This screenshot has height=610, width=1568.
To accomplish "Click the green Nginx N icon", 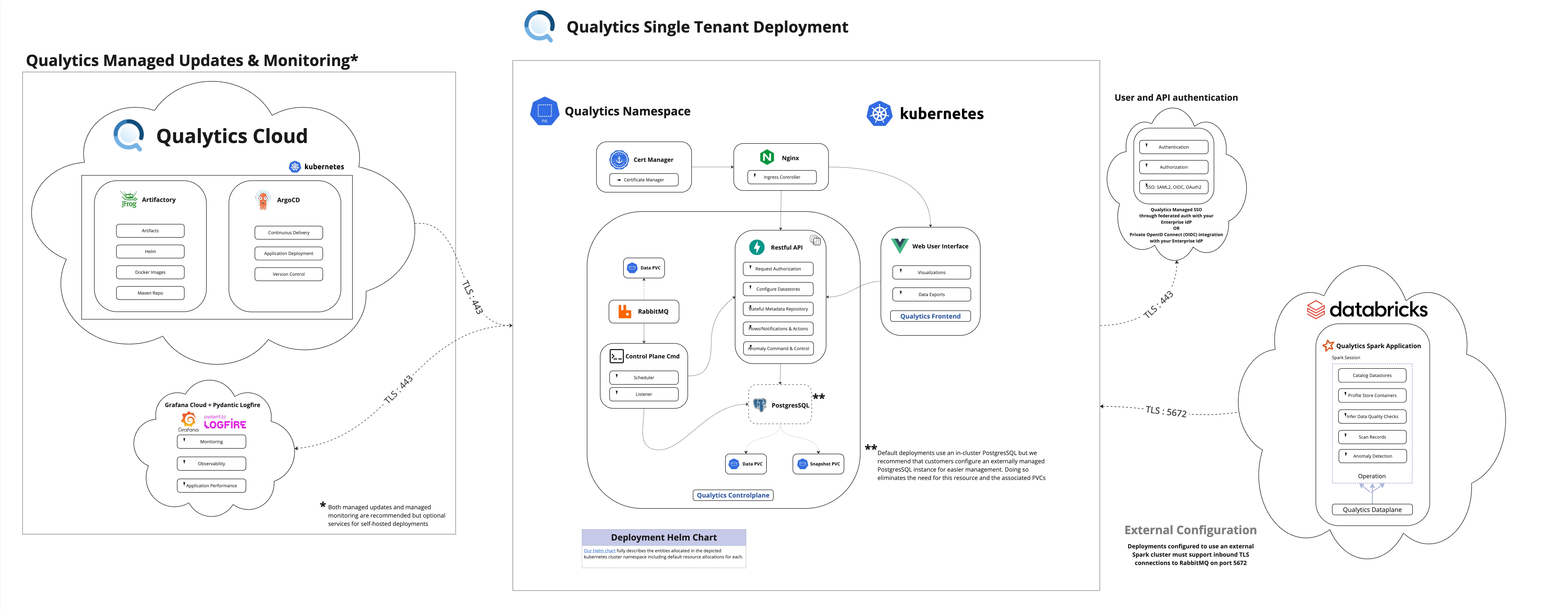I will (x=767, y=157).
